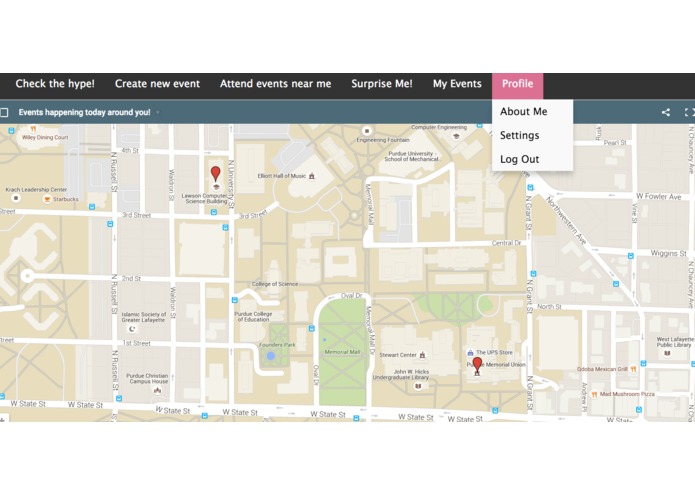695x494 pixels.
Task: Click Mad Mushroom Pizza restaurant icon
Action: (x=594, y=394)
